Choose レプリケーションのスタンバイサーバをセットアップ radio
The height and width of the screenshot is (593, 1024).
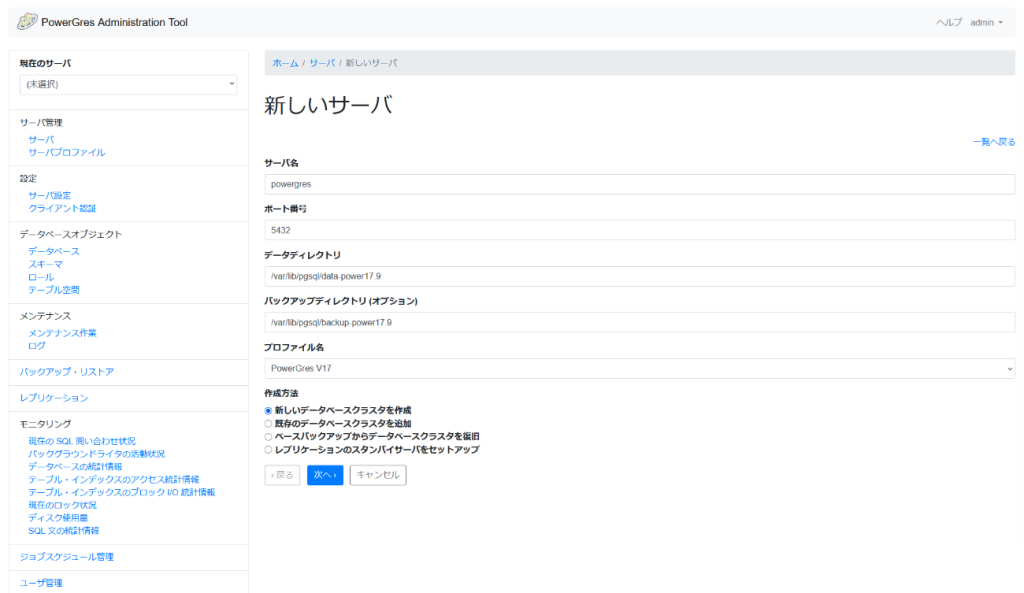[268, 450]
